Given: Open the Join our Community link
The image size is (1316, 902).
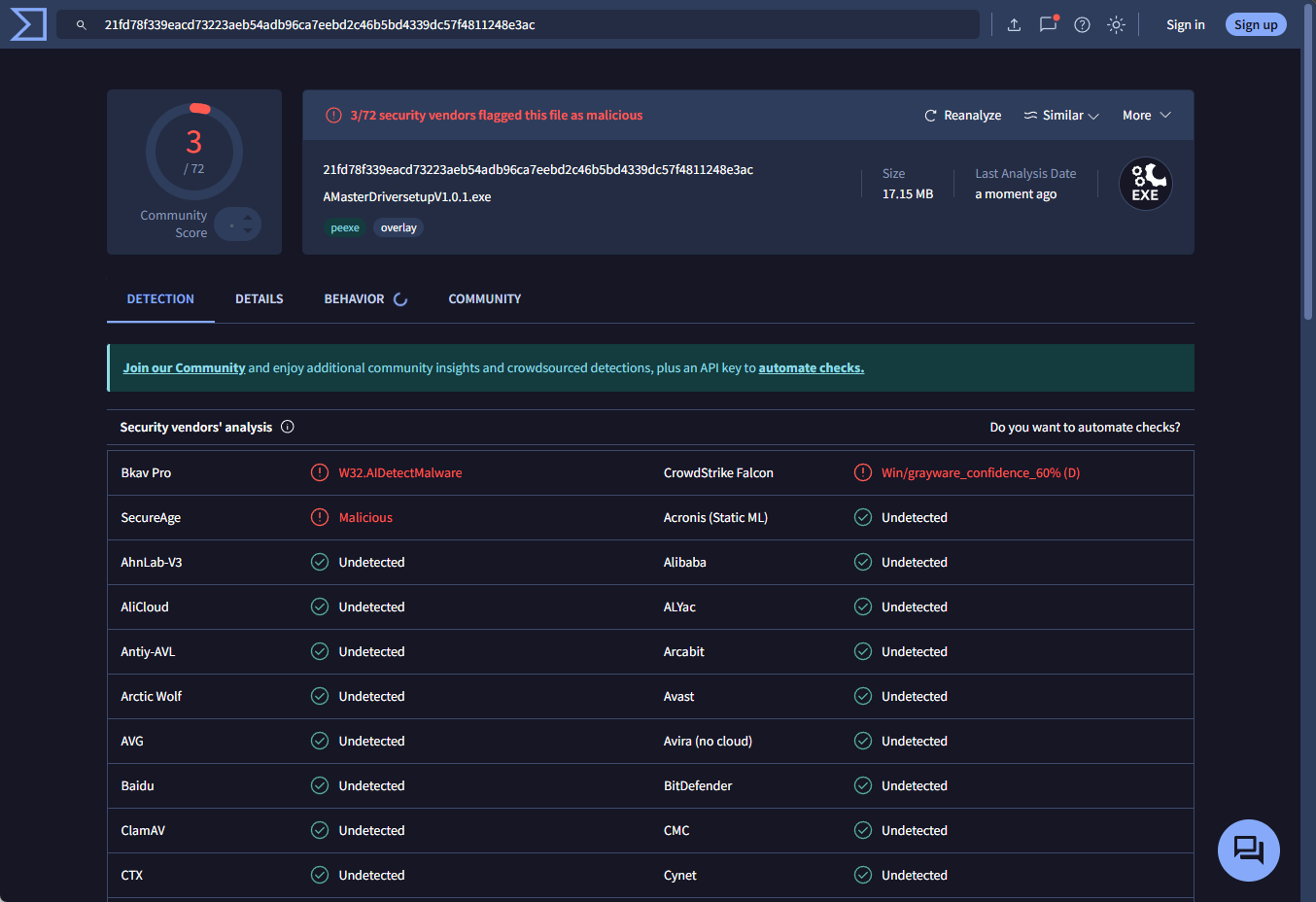Looking at the screenshot, I should [x=184, y=368].
